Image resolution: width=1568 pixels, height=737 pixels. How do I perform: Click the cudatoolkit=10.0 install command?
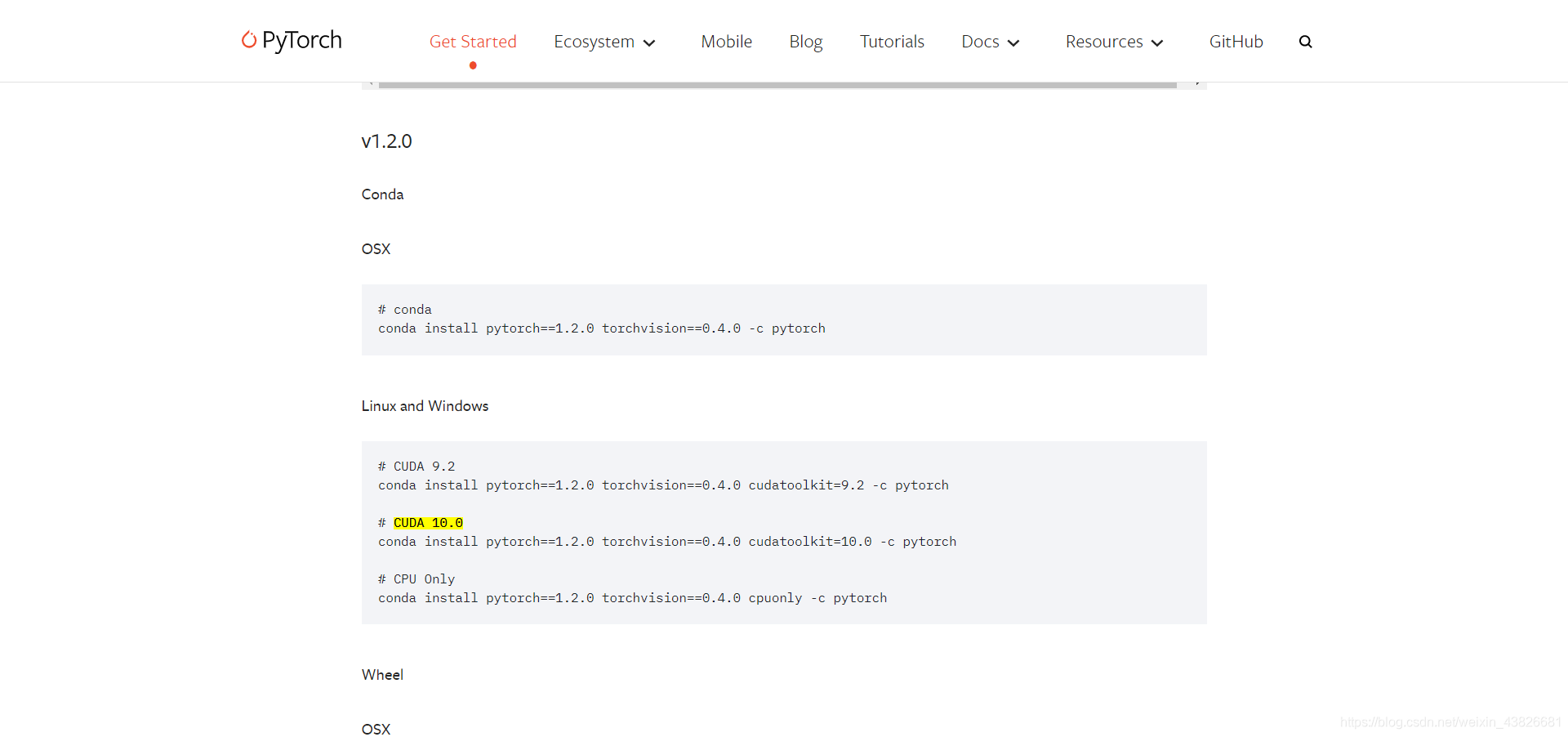click(667, 542)
